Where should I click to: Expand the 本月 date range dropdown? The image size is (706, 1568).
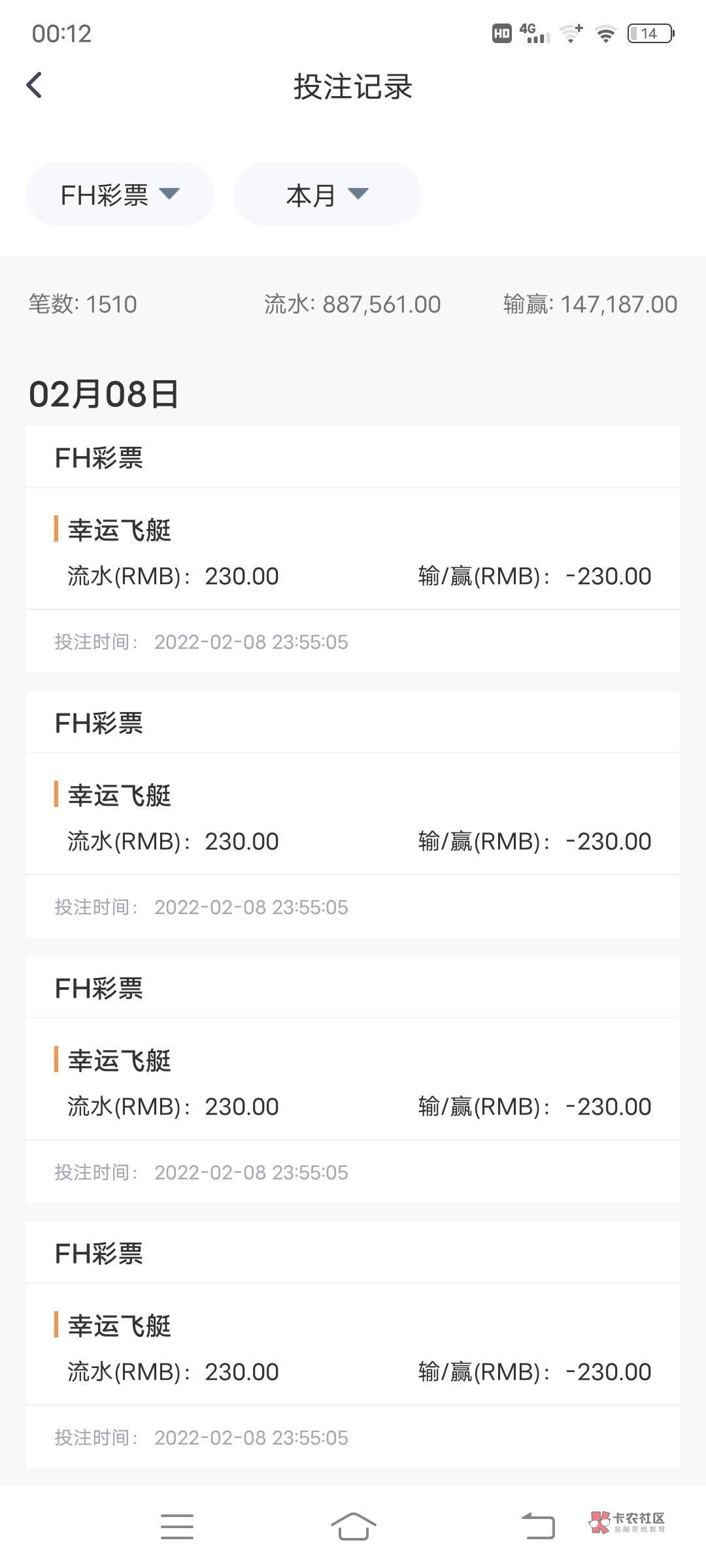(x=327, y=195)
